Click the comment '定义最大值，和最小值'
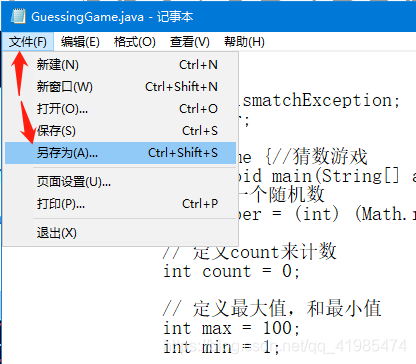The width and height of the screenshot is (416, 364). [x=287, y=308]
